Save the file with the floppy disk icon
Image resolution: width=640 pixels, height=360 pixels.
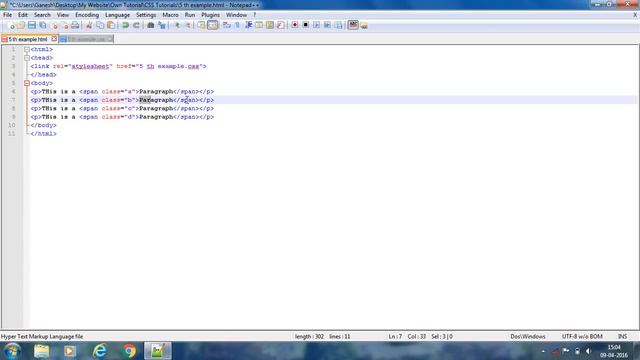pyautogui.click(x=31, y=25)
